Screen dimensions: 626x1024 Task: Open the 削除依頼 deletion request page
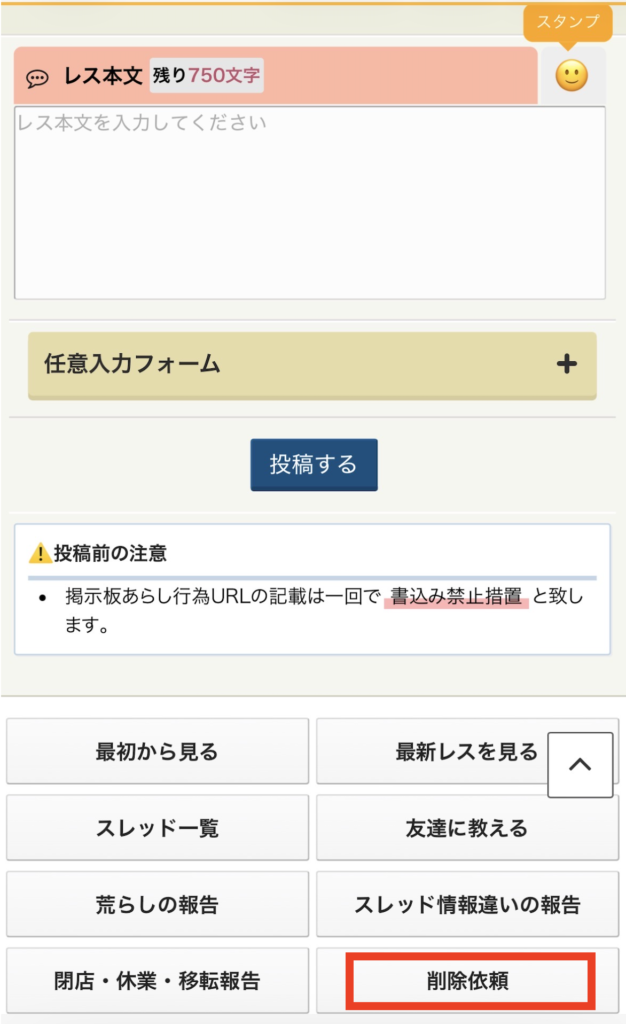tap(467, 981)
